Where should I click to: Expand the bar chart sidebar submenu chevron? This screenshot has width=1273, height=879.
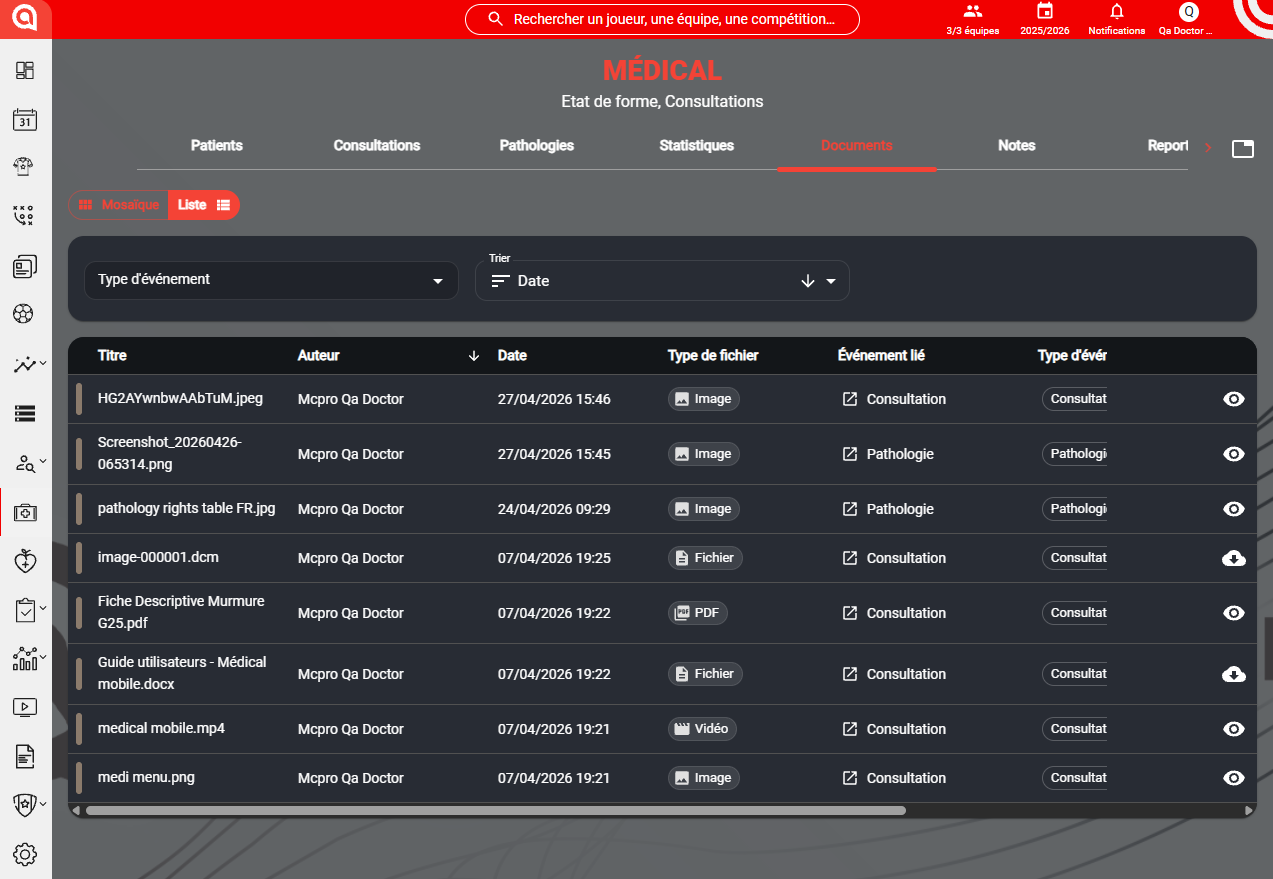coord(43,657)
